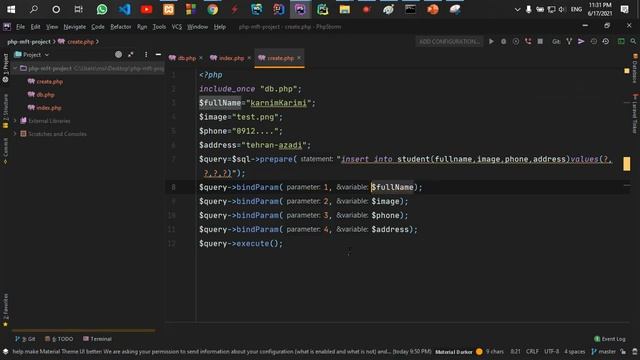Place cursor in $fullName on line 8

point(392,187)
